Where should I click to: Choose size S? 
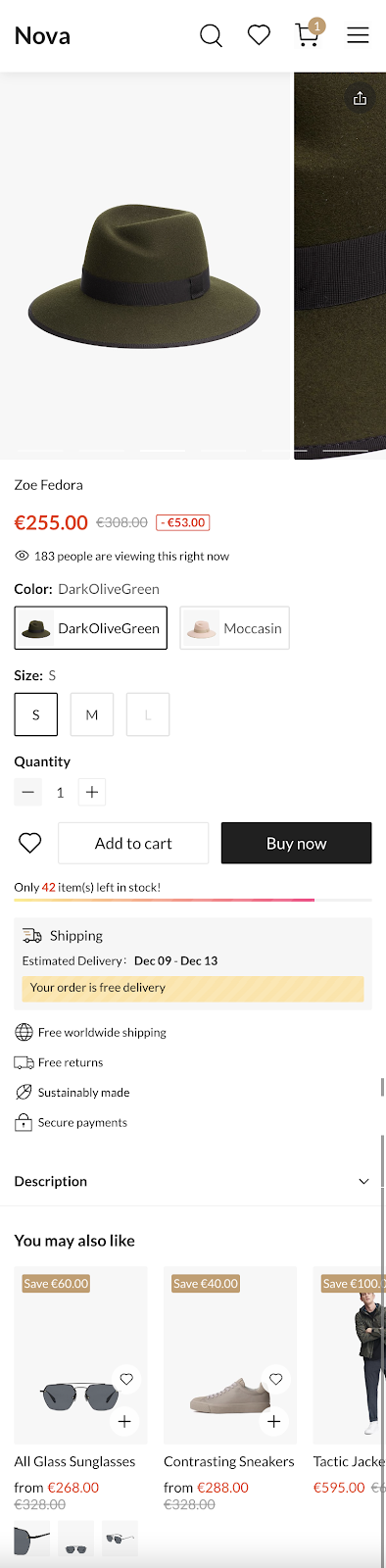35,714
